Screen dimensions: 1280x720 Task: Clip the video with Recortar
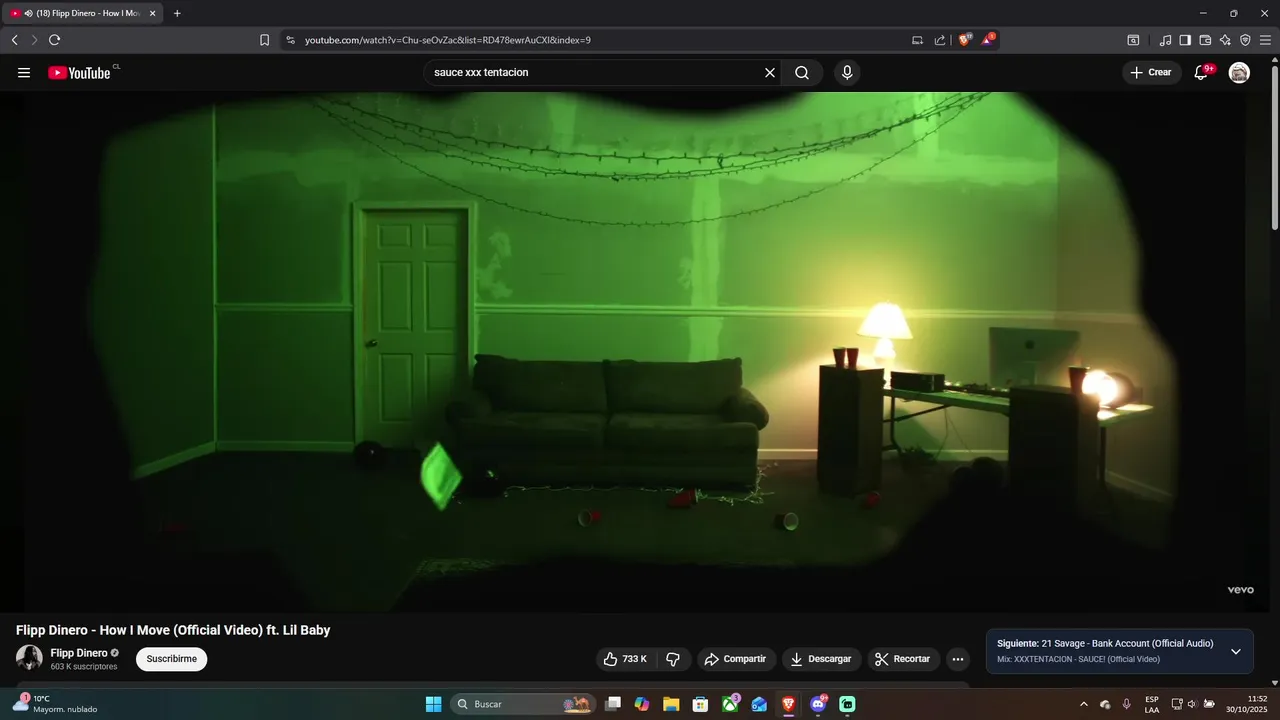click(x=903, y=659)
